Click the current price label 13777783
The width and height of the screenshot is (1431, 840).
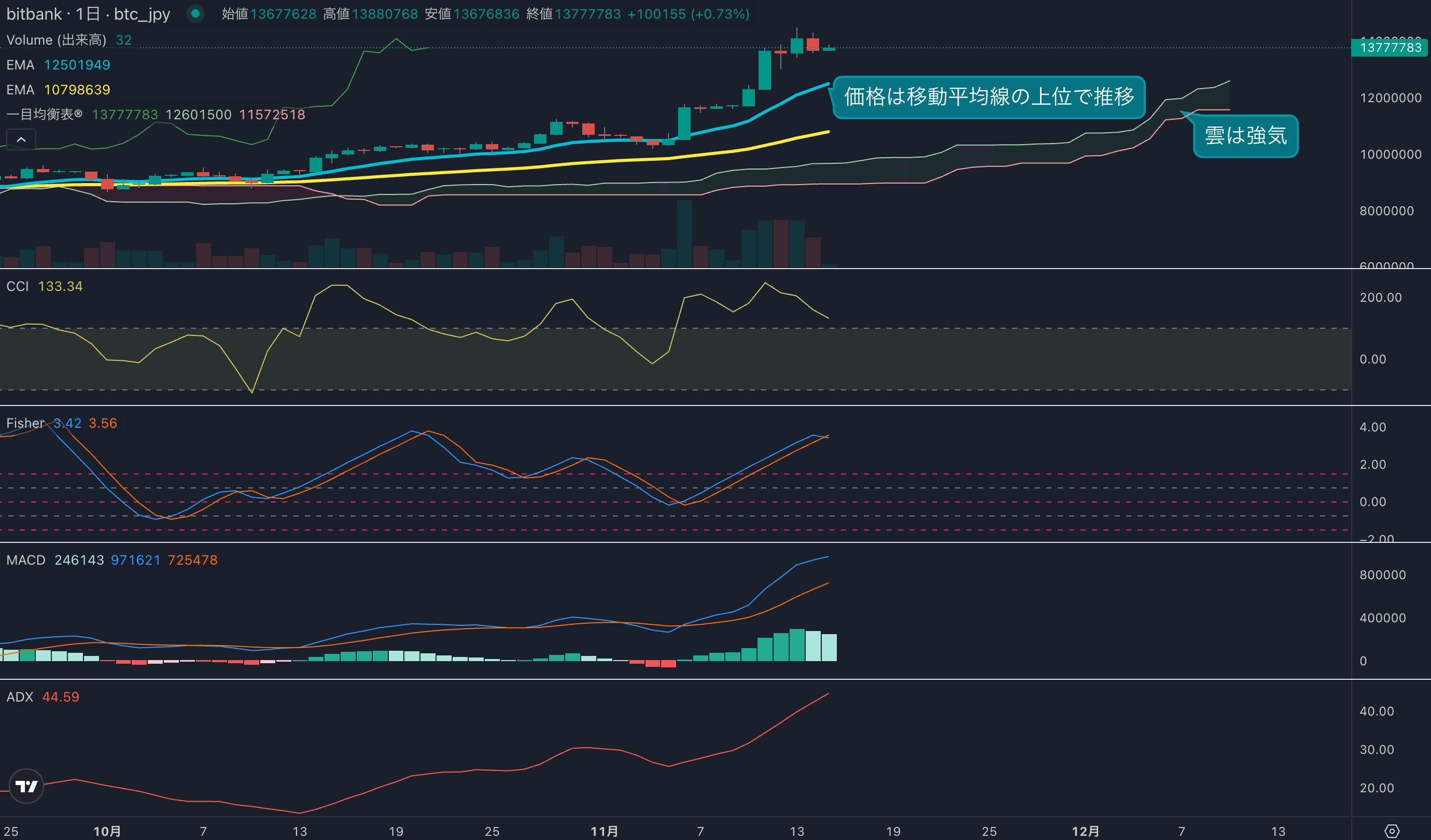[1391, 47]
